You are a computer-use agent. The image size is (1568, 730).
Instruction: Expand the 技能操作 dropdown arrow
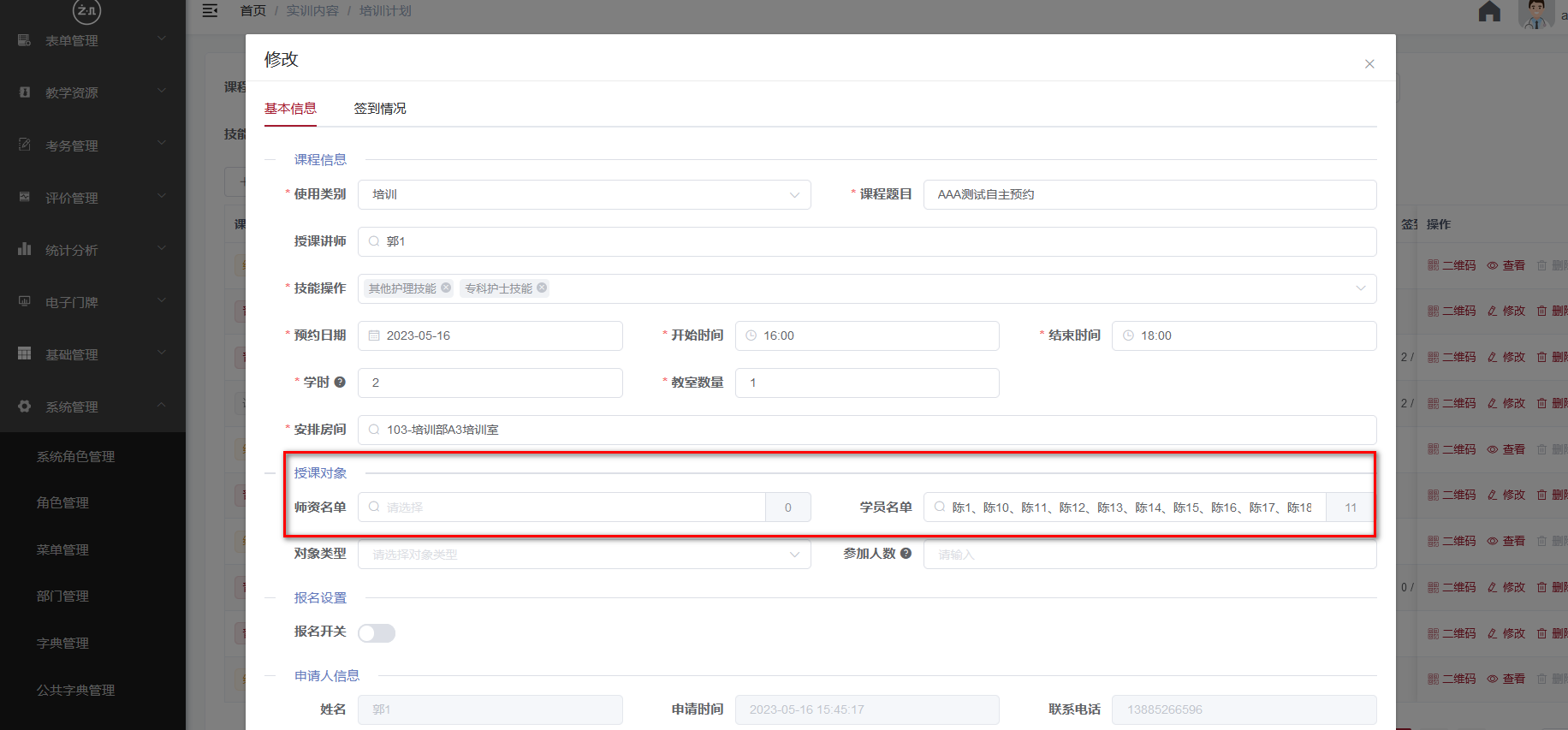(1361, 288)
